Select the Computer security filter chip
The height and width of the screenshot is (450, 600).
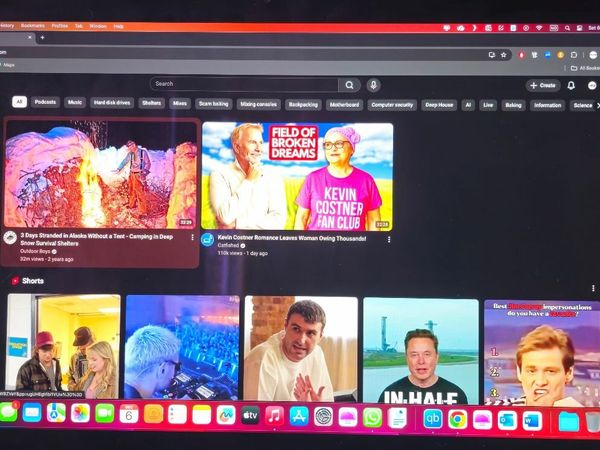point(392,104)
